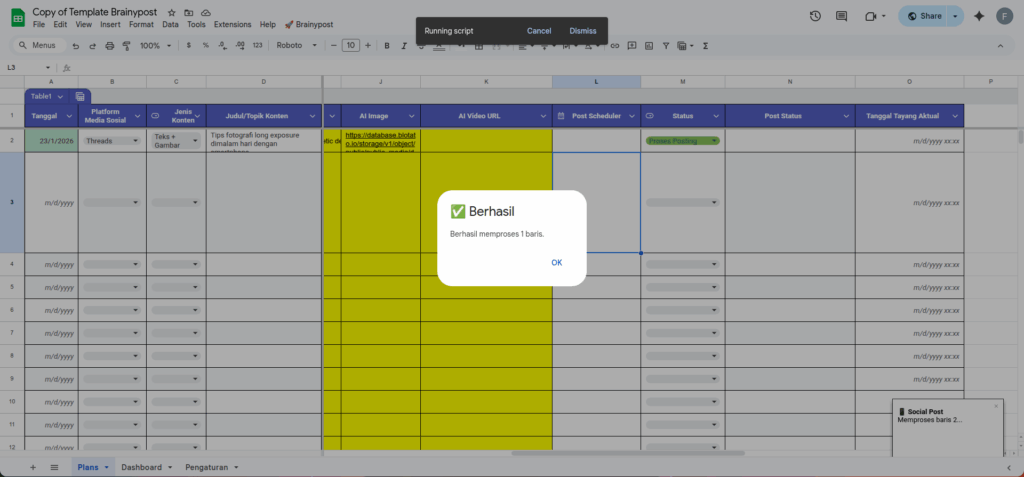This screenshot has width=1024, height=477.
Task: Click OK in the Berhasil dialog
Action: pos(556,263)
